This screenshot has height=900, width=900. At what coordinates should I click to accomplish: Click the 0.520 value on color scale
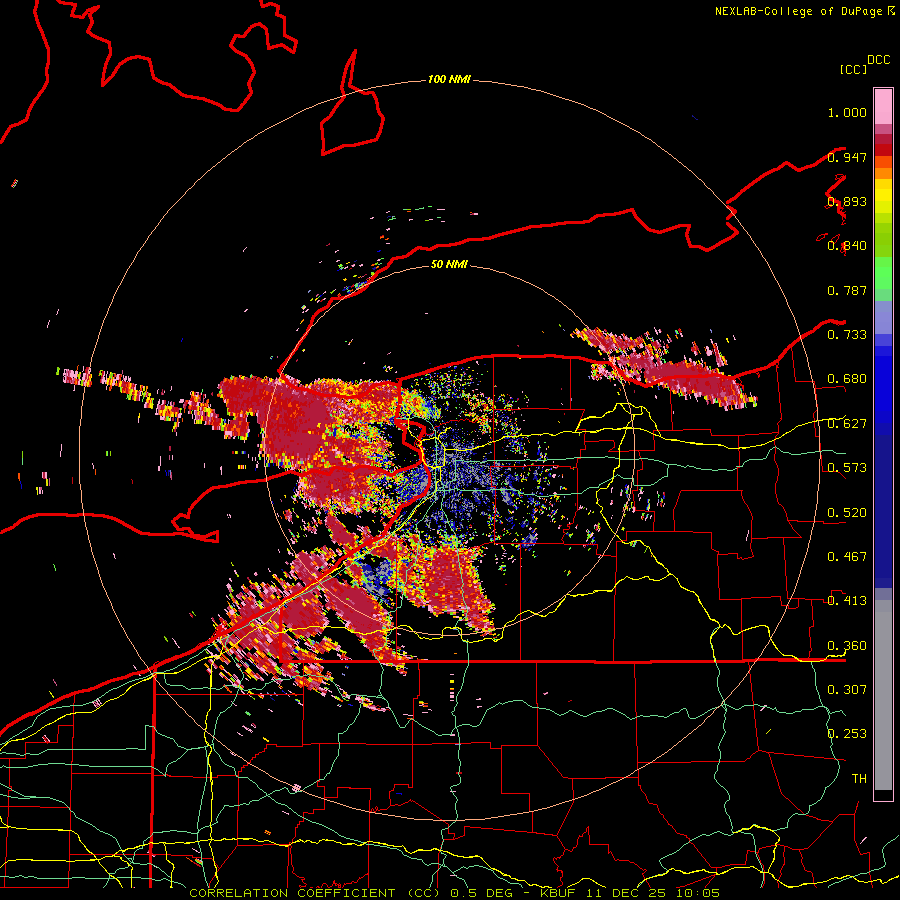click(847, 513)
